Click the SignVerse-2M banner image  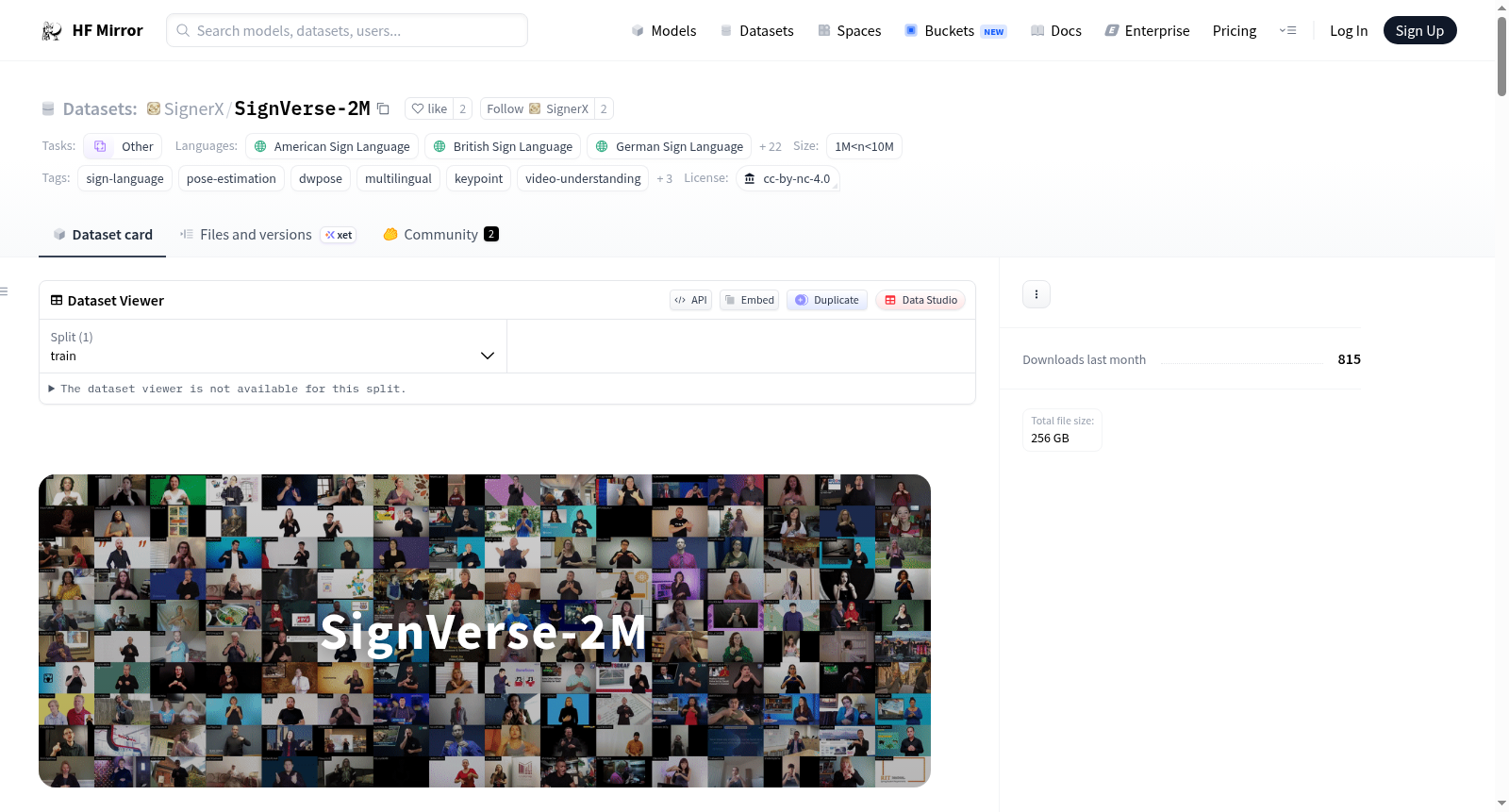485,631
